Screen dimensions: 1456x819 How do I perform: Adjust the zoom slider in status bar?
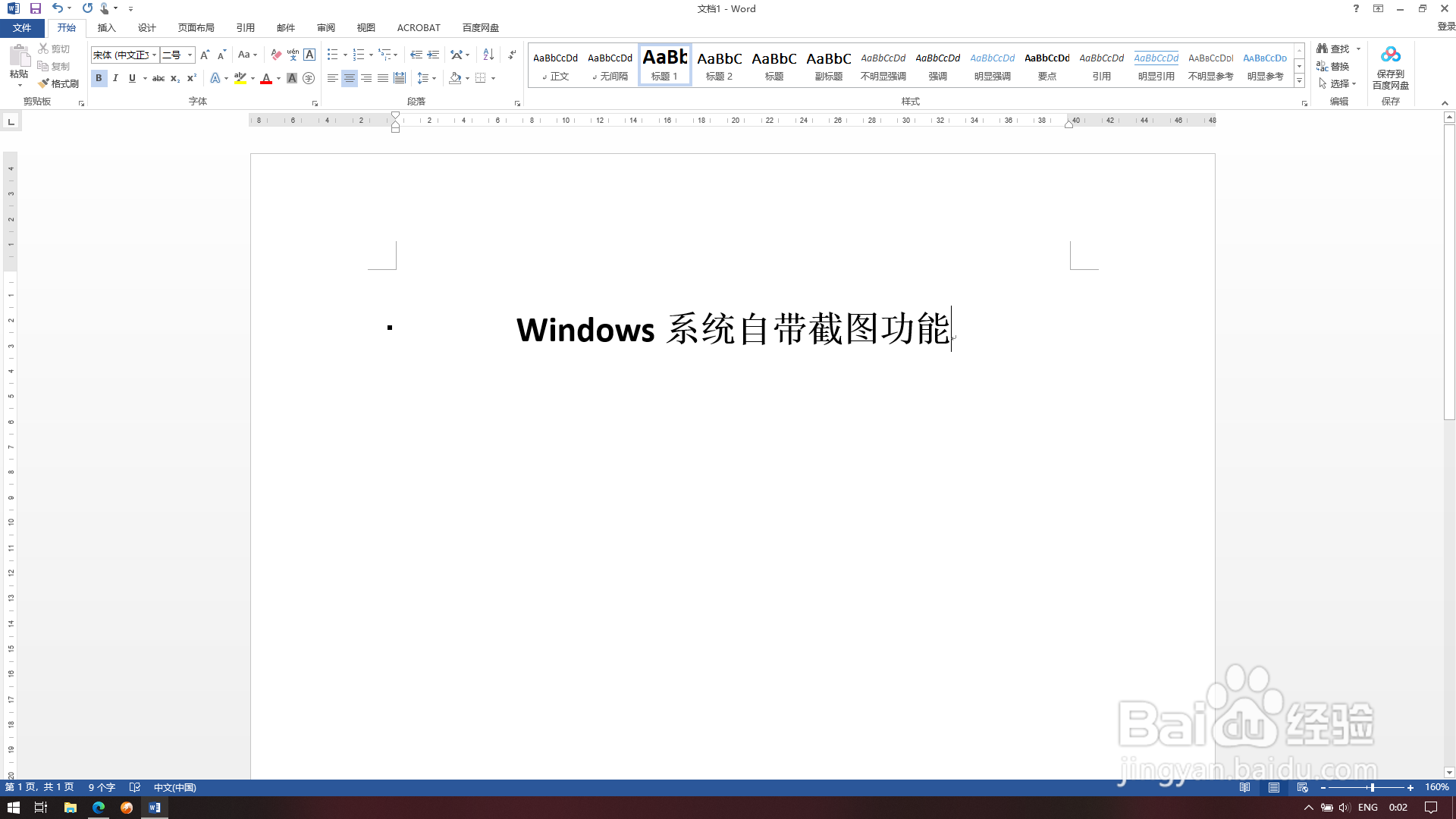click(x=1371, y=788)
